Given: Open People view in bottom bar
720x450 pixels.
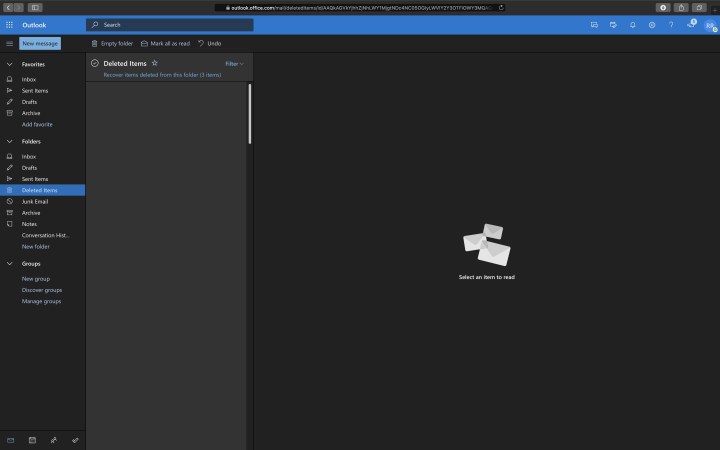Looking at the screenshot, I should (x=54, y=440).
